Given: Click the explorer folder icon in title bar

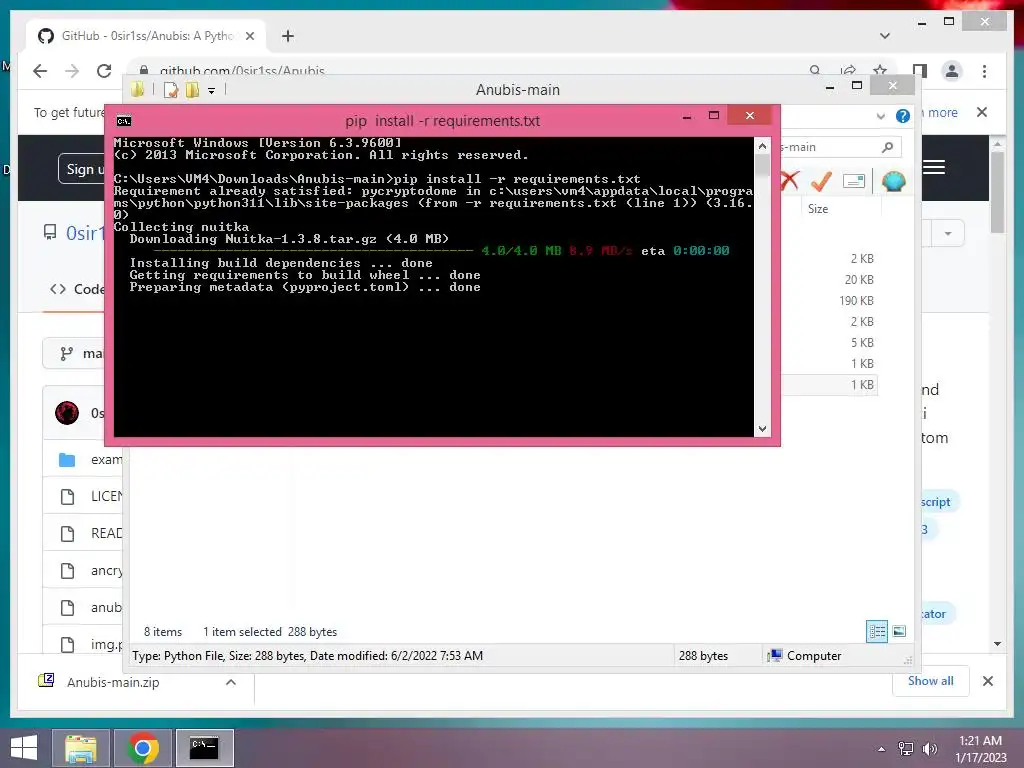Looking at the screenshot, I should tap(137, 89).
